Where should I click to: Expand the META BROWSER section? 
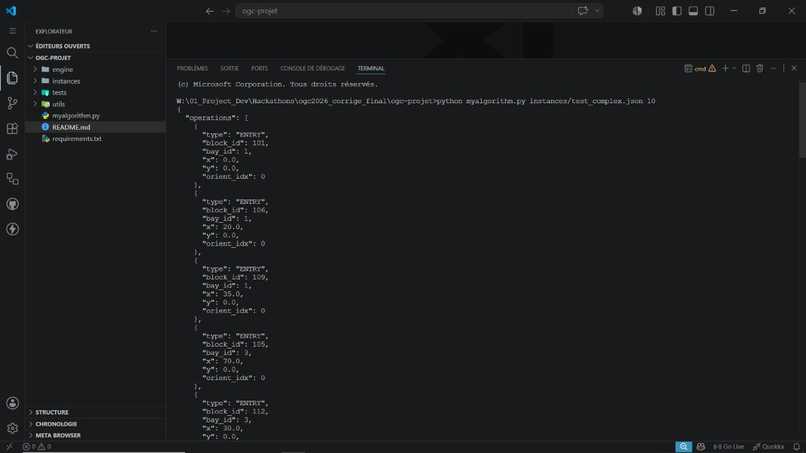tap(96, 435)
